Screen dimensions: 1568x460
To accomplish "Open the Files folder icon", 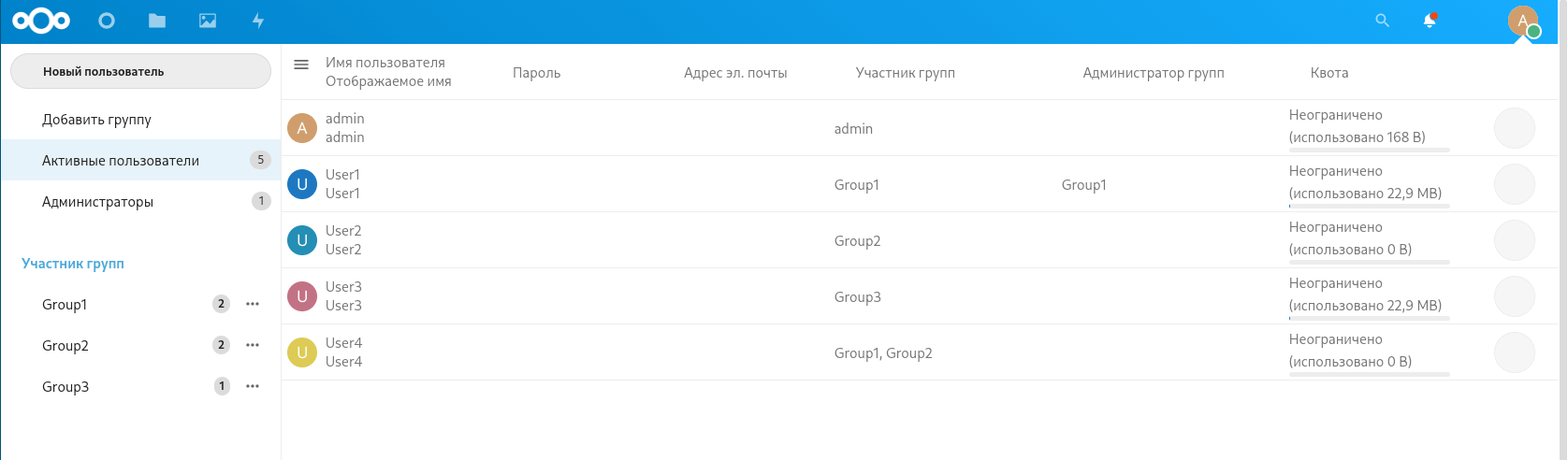I will [x=157, y=21].
